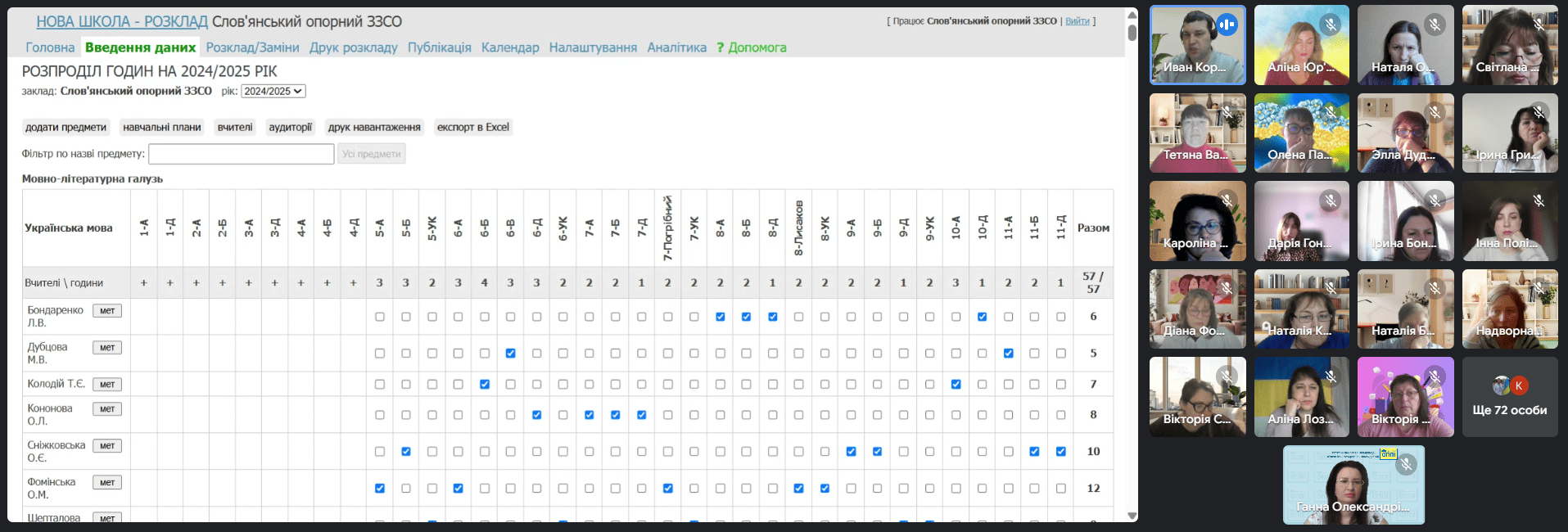Click the speaking indicator on Иван Кор tile
The width and height of the screenshot is (1568, 532).
pyautogui.click(x=1227, y=25)
